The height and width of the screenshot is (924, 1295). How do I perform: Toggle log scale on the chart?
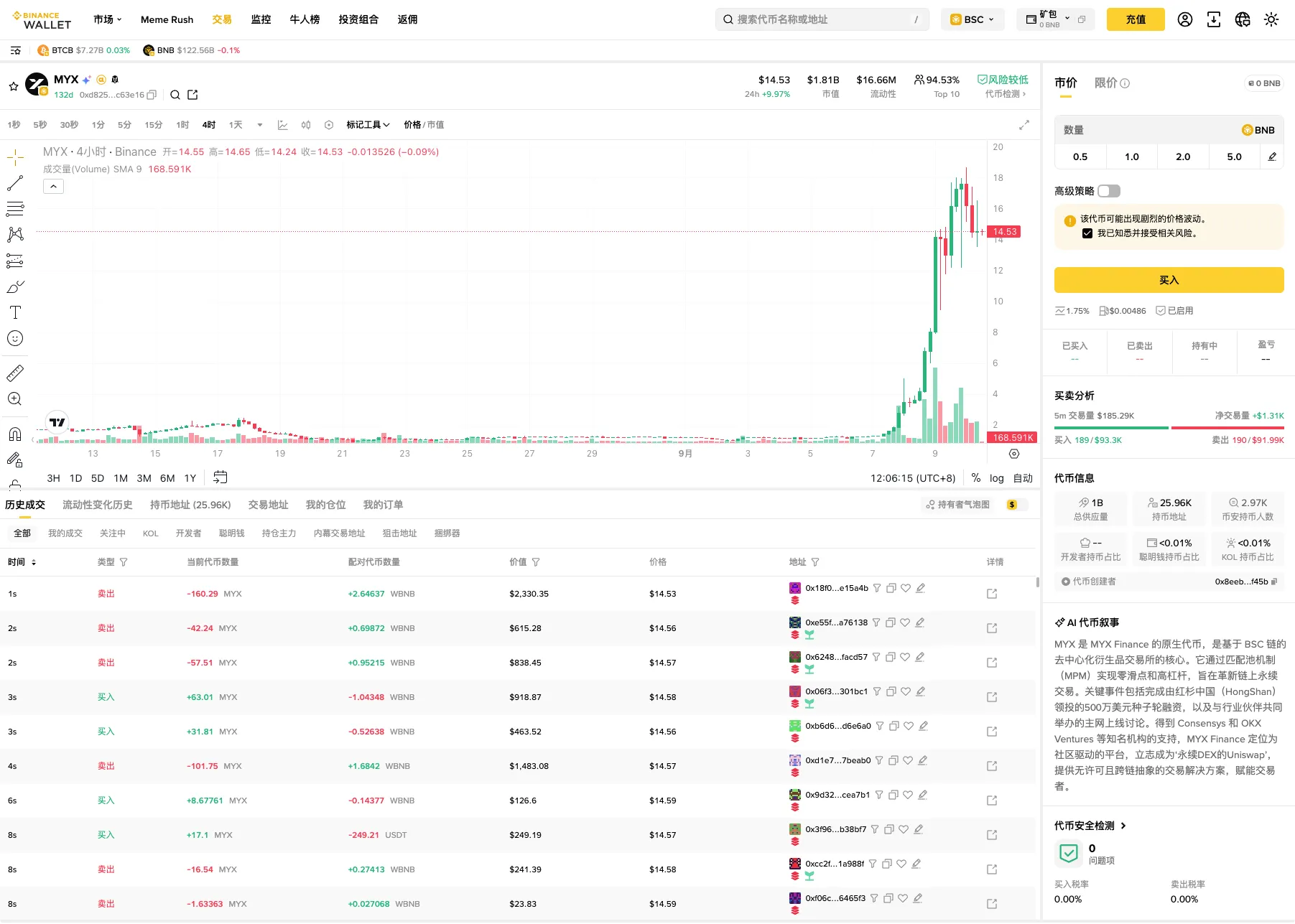click(997, 478)
